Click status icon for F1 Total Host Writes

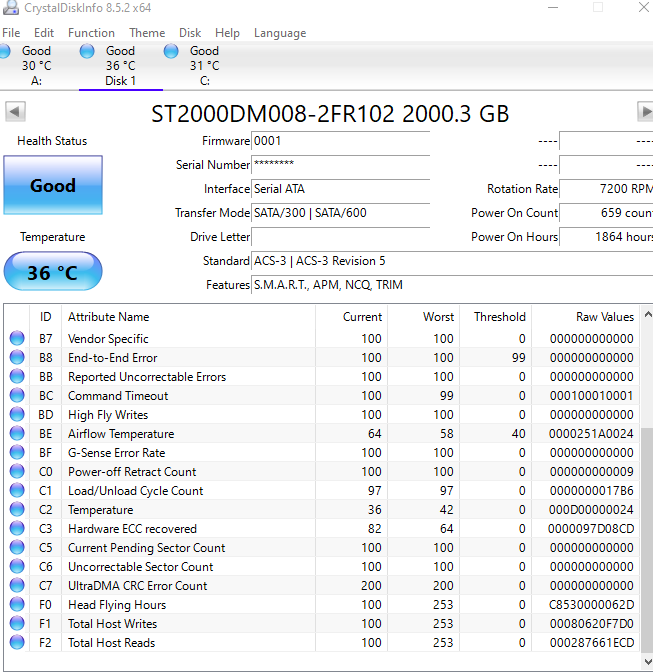pos(17,623)
